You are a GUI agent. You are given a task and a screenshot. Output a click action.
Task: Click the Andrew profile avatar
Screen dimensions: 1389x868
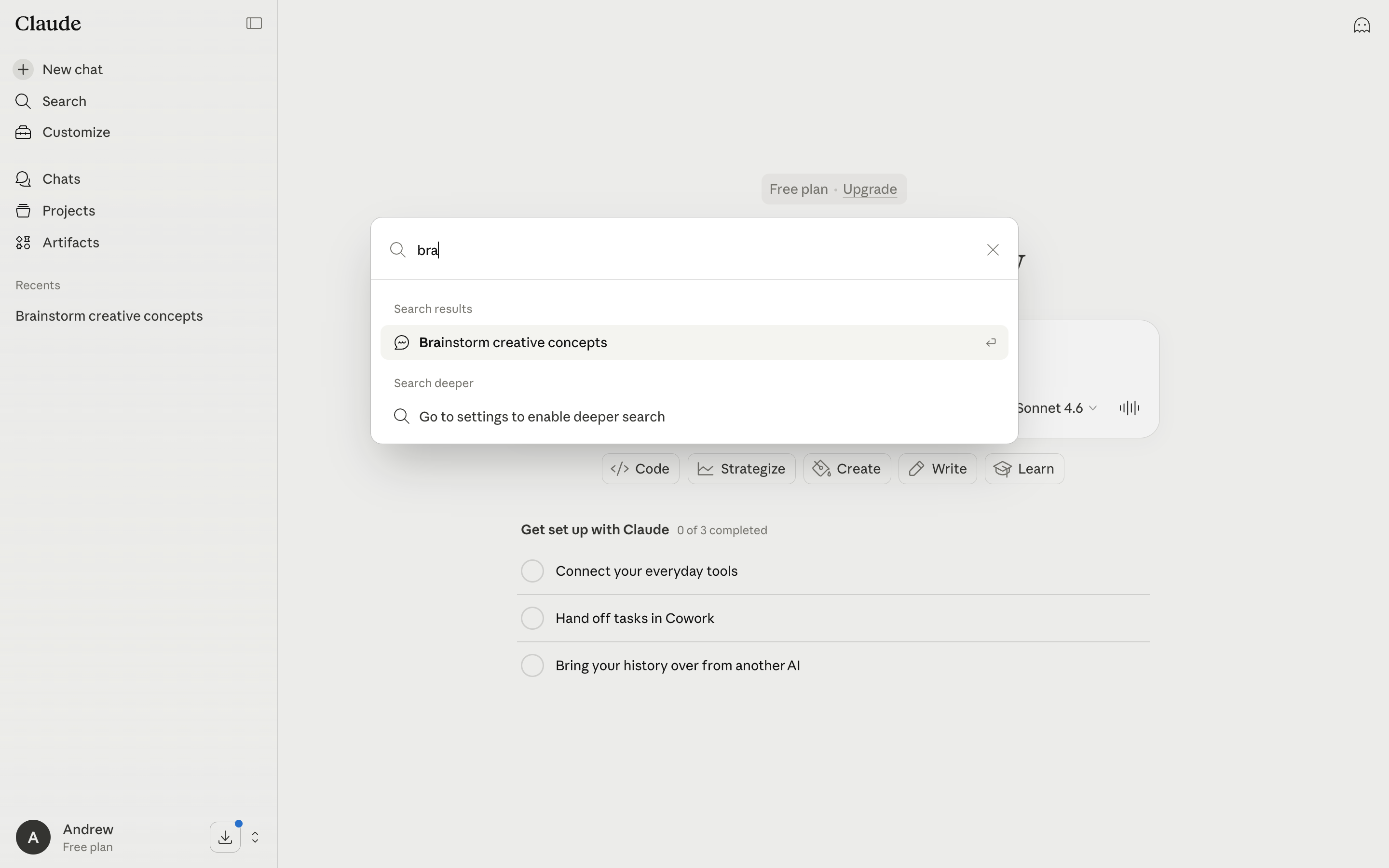click(33, 837)
